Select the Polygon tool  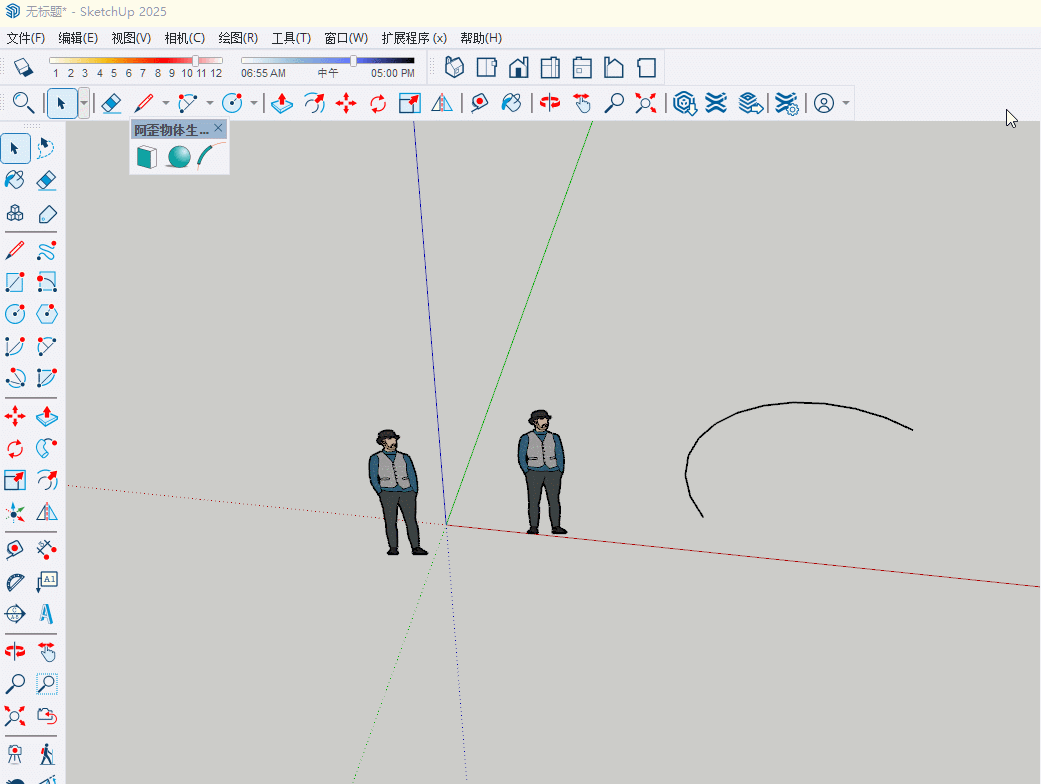click(46, 314)
